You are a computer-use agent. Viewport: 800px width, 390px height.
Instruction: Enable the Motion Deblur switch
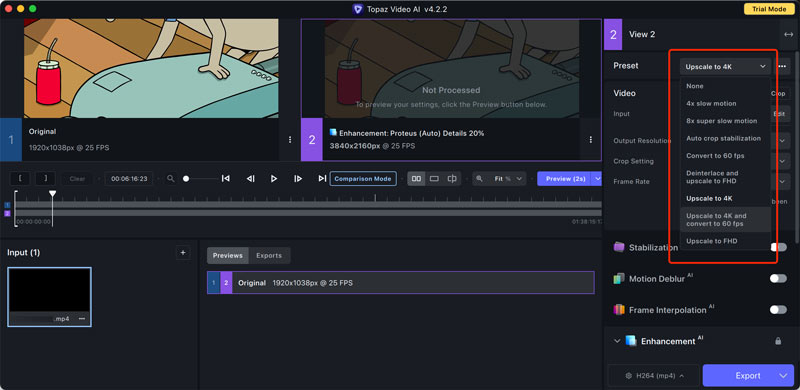[779, 279]
